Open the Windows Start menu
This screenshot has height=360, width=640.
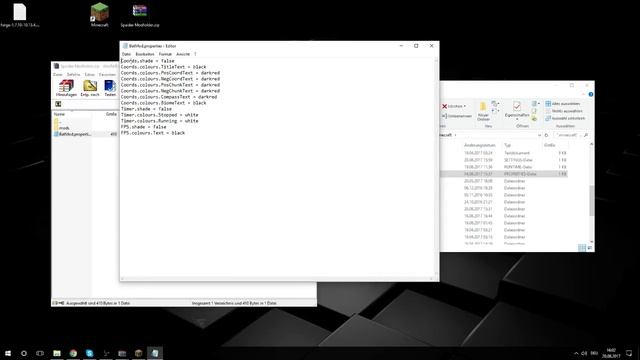click(8, 353)
